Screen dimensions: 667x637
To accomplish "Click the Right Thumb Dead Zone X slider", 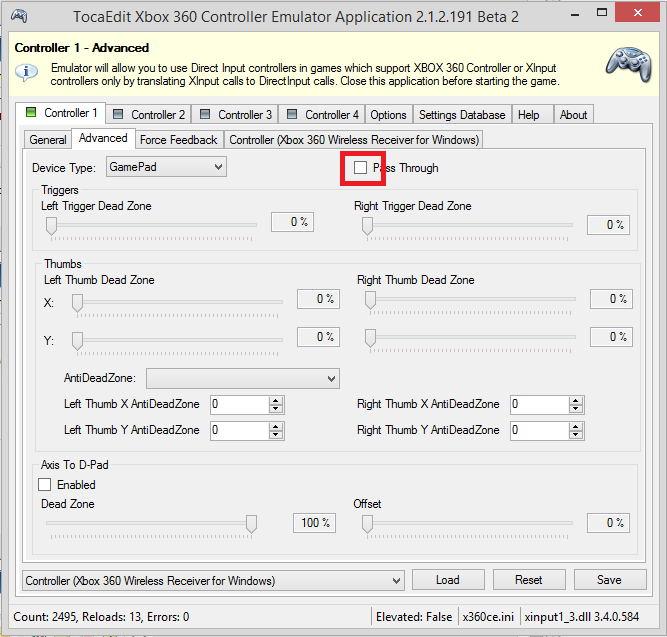I will coord(371,300).
